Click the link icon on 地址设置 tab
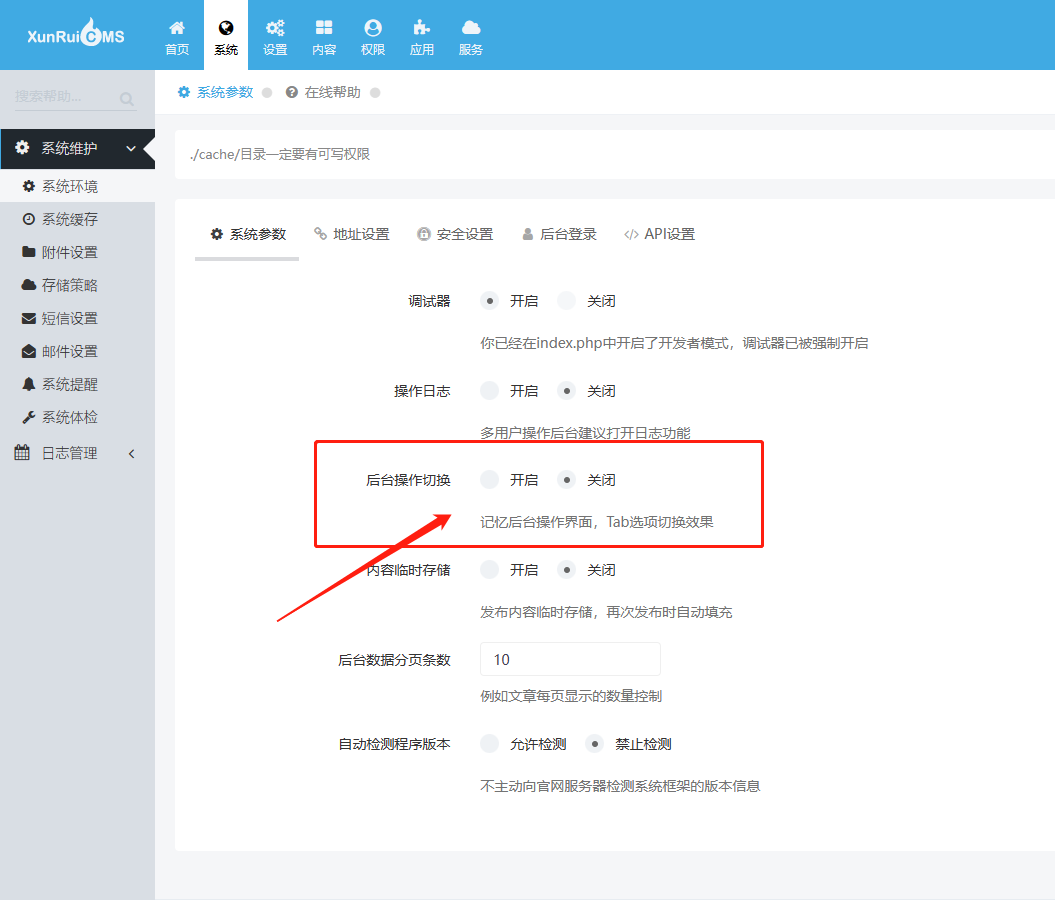 point(320,233)
